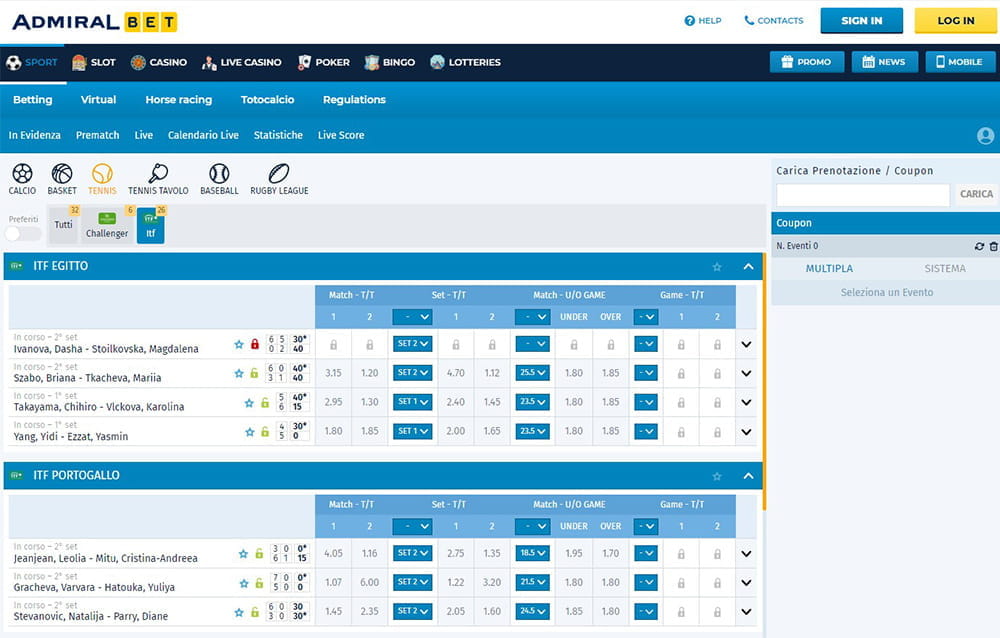Open the Live Casino menu item
This screenshot has width=1000, height=638.
click(x=241, y=62)
